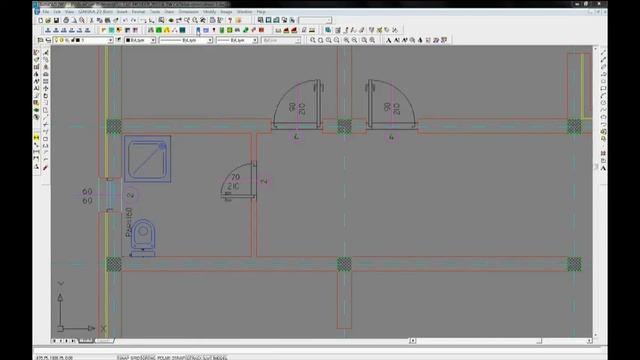640x360 pixels.
Task: Click the coordinates readout in status bar
Action: tap(55, 358)
